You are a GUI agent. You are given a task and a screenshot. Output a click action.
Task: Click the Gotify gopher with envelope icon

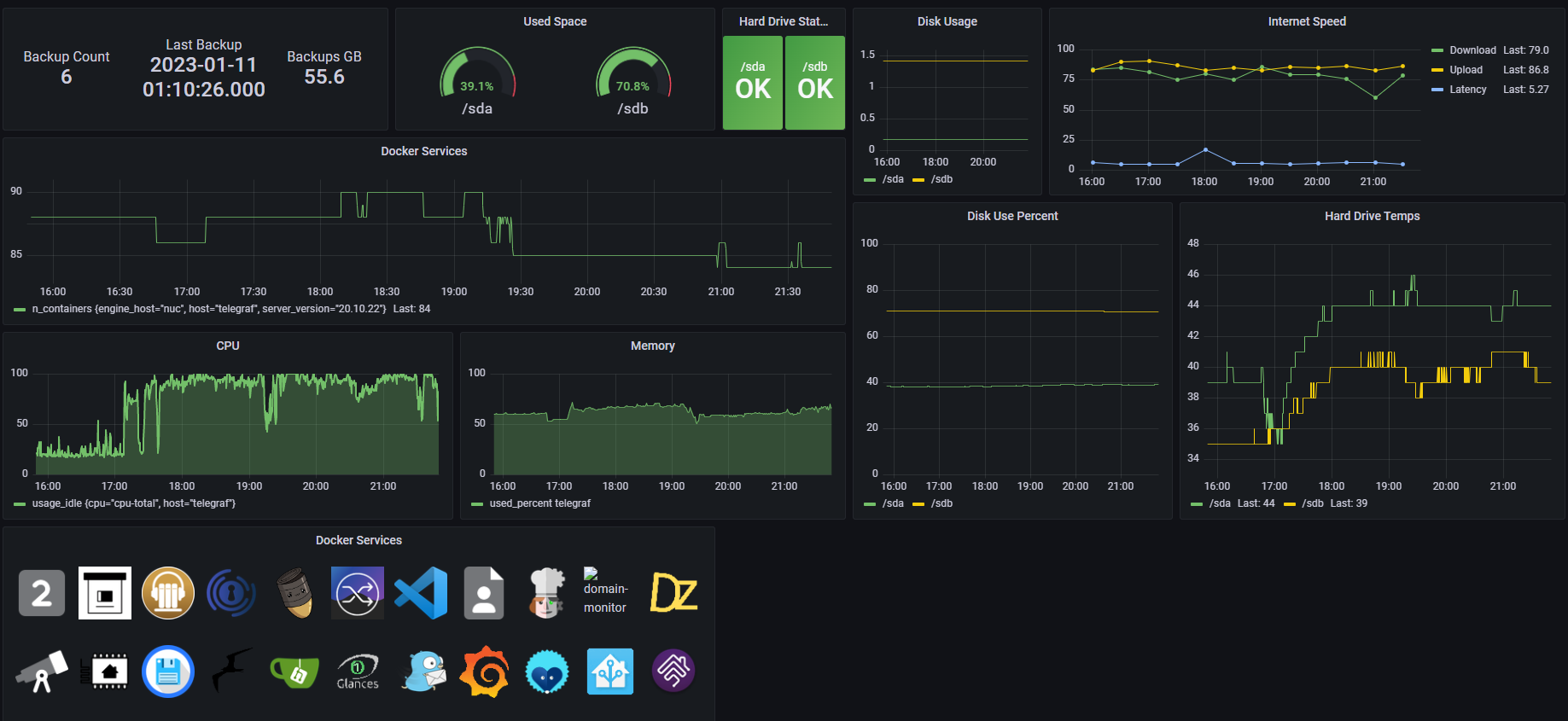[x=424, y=672]
